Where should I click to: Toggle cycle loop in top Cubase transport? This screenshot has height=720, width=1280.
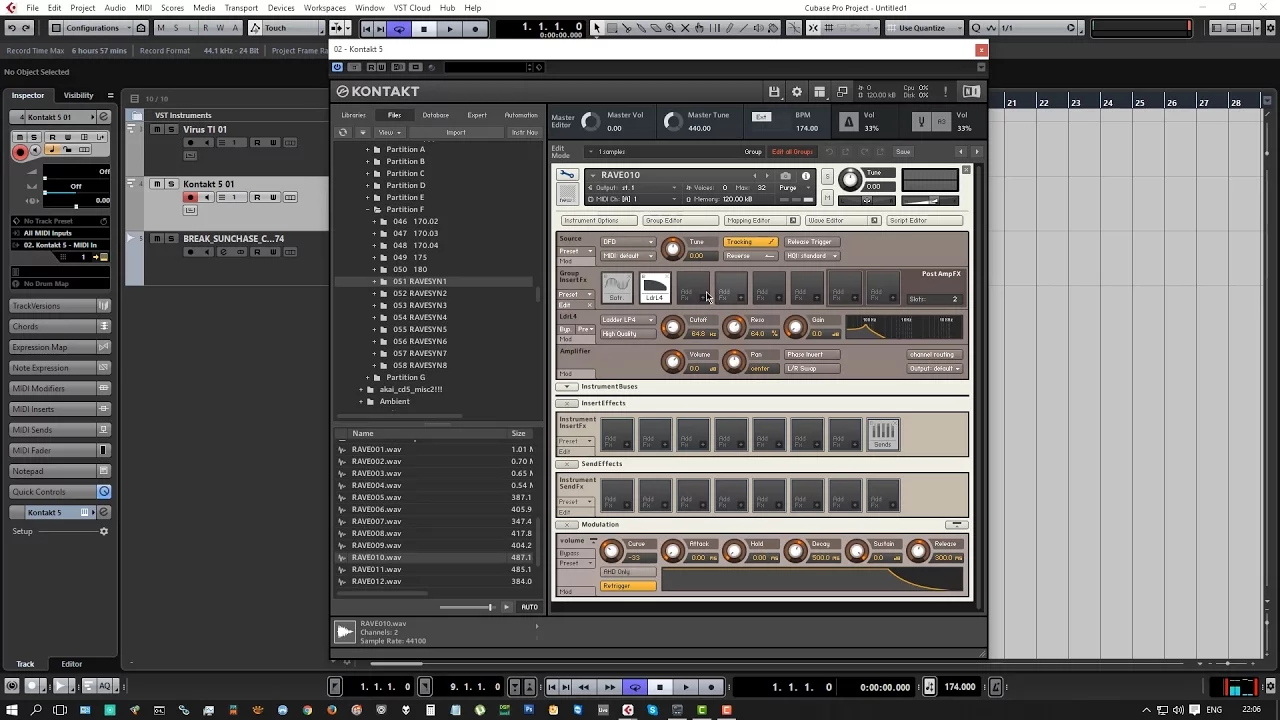399,28
